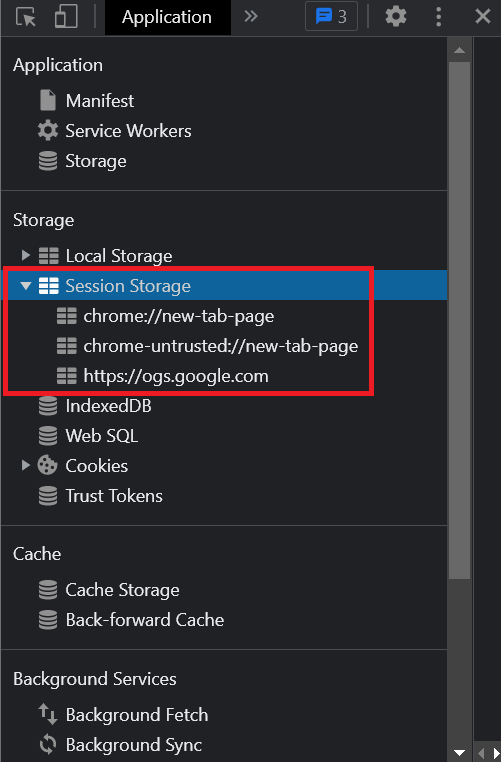Toggle the device toolbar icon
This screenshot has height=762, width=501.
pyautogui.click(x=66, y=17)
